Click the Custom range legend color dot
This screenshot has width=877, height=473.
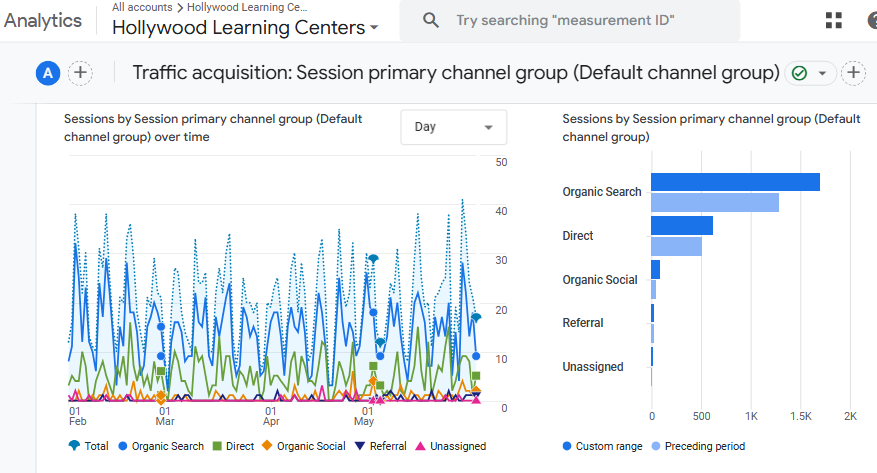click(567, 446)
